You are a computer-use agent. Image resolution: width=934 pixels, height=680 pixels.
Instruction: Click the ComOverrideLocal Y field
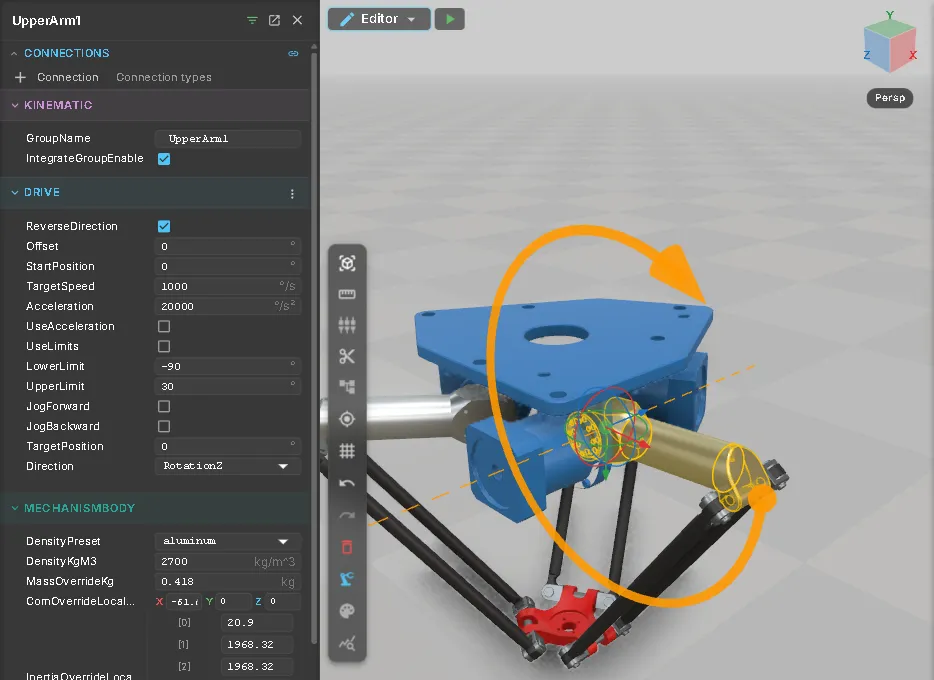coord(233,602)
